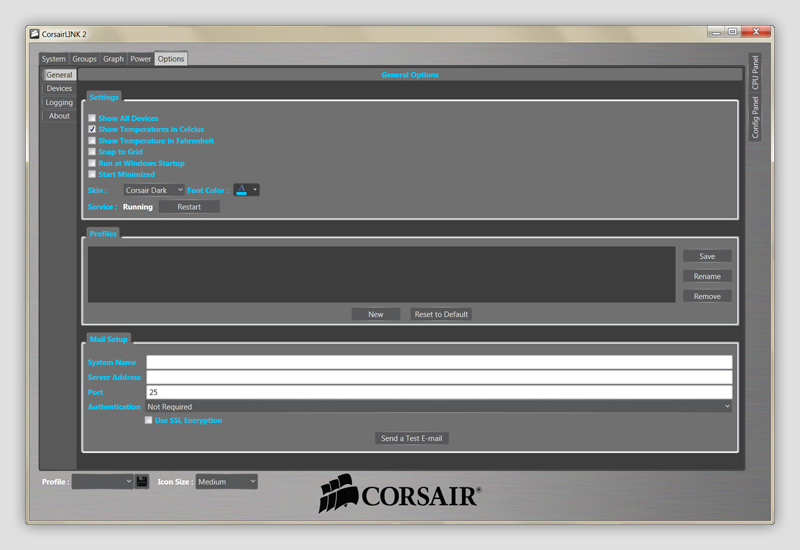
Task: Click the System Name input field
Action: click(x=439, y=362)
